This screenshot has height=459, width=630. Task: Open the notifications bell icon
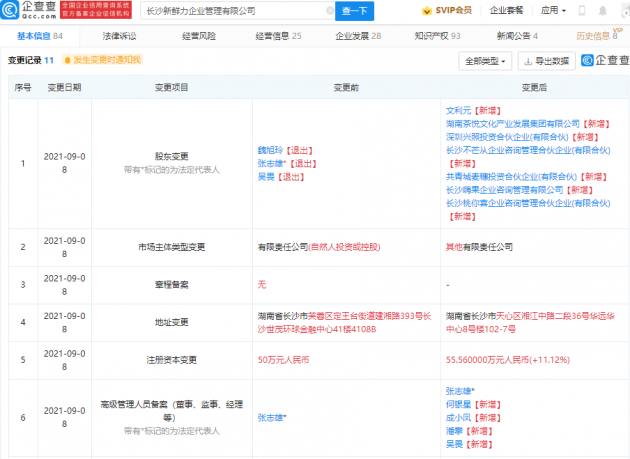click(603, 11)
